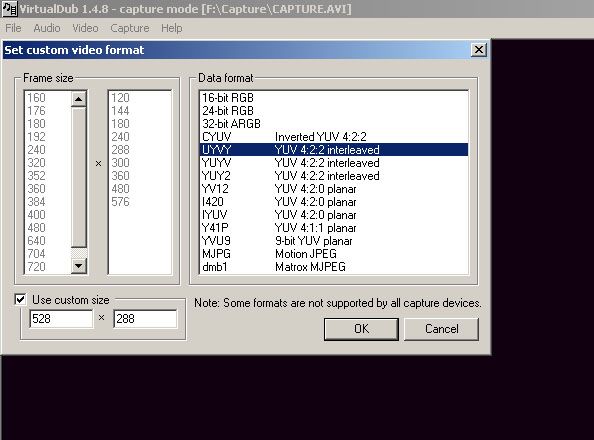Select YUY2 YUV 4:2:2 interleaved format

[334, 175]
